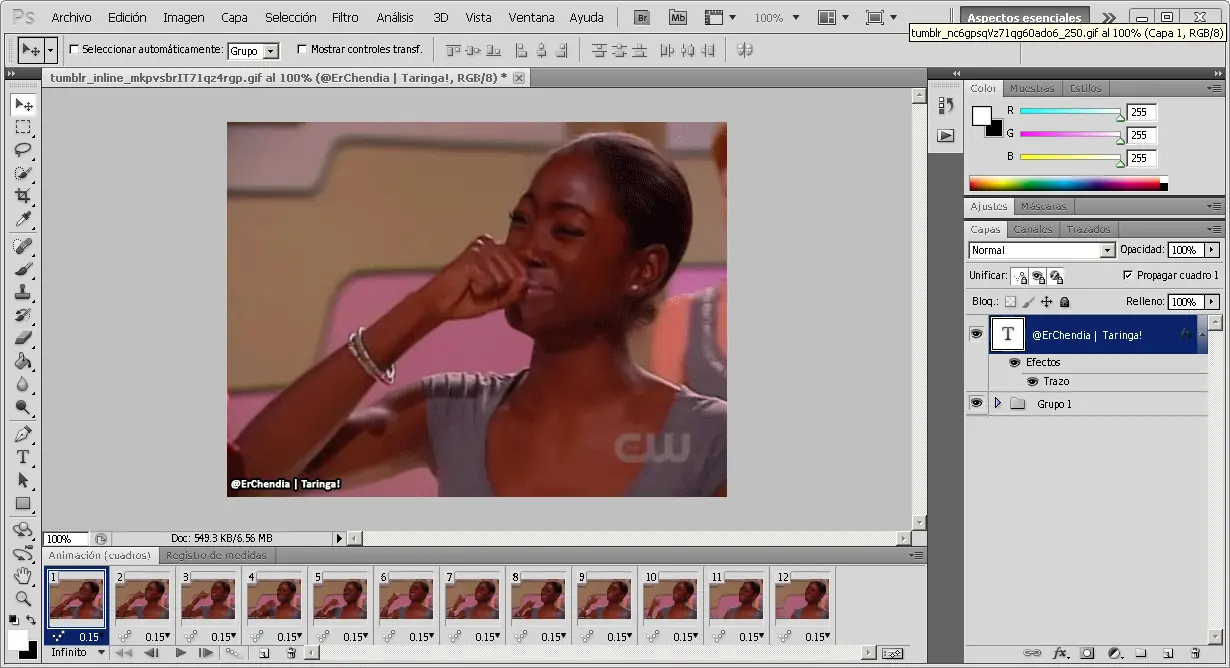Go to the previous animation frame

[152, 653]
